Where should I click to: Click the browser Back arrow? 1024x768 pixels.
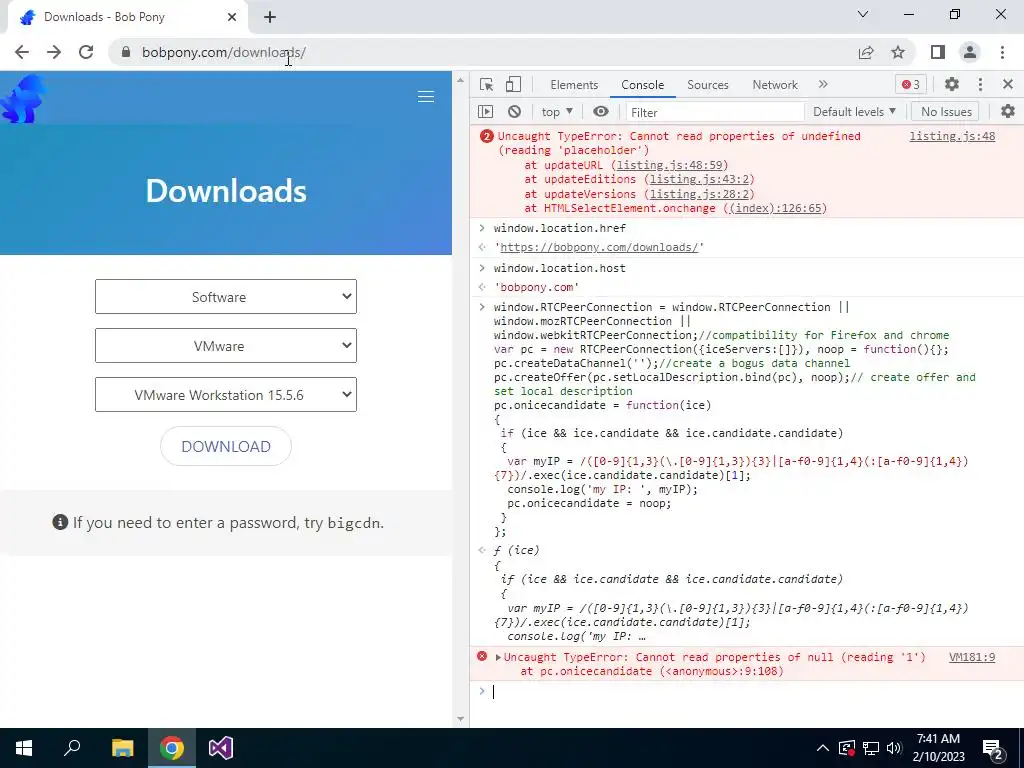pyautogui.click(x=22, y=52)
